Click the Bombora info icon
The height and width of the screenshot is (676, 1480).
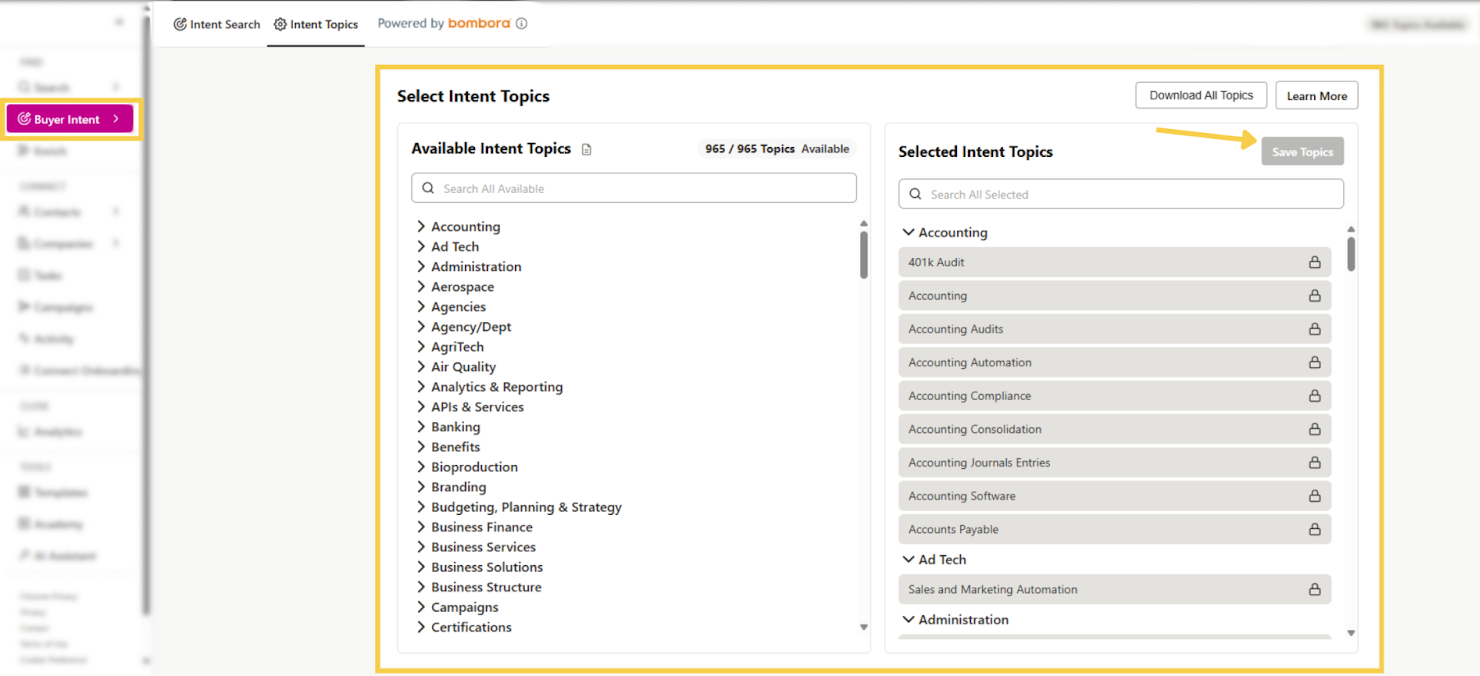click(x=521, y=24)
